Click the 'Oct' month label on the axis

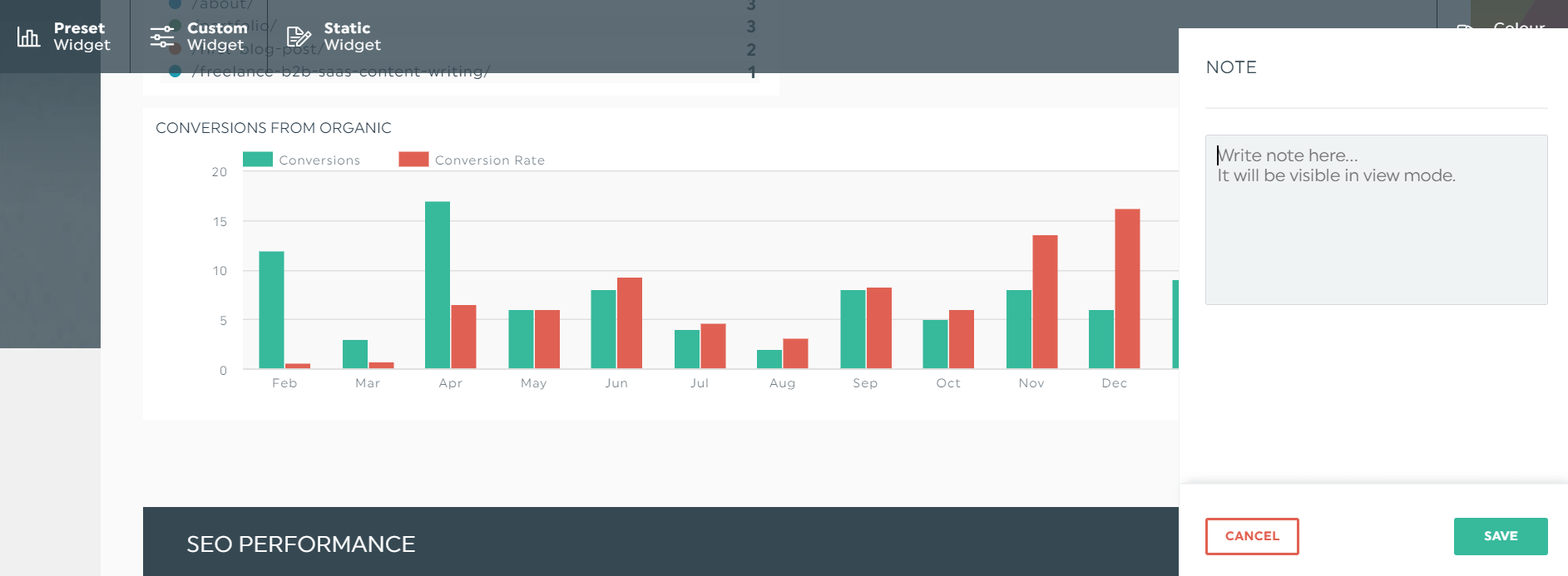tap(948, 383)
